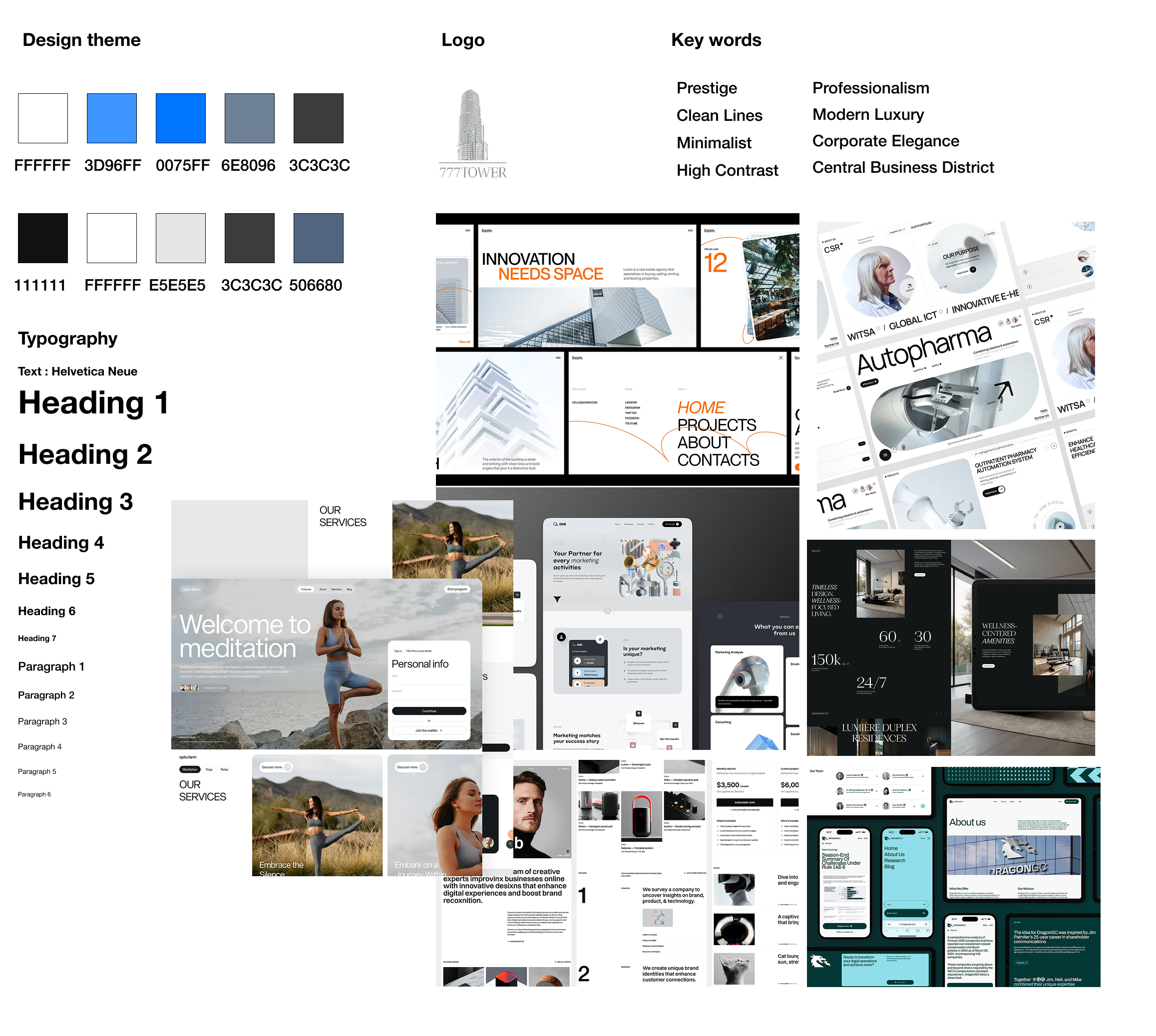Click the large number 1 in agency mockup
The width and height of the screenshot is (1156, 1036).
(x=582, y=896)
